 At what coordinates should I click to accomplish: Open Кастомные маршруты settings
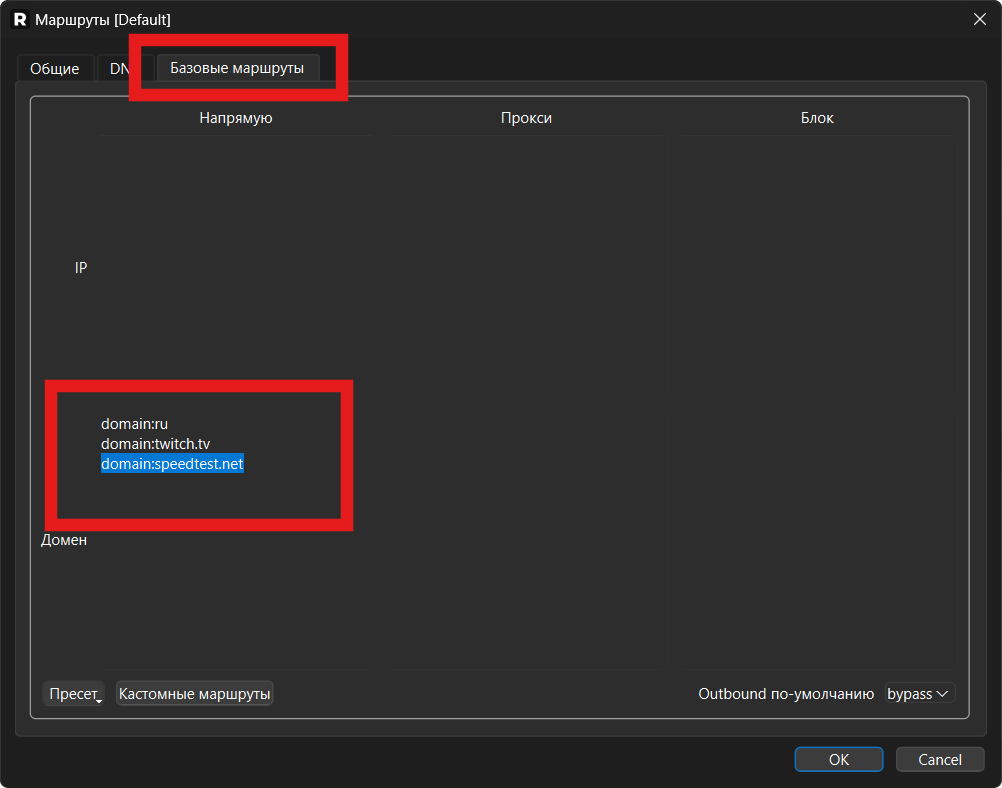coord(194,694)
